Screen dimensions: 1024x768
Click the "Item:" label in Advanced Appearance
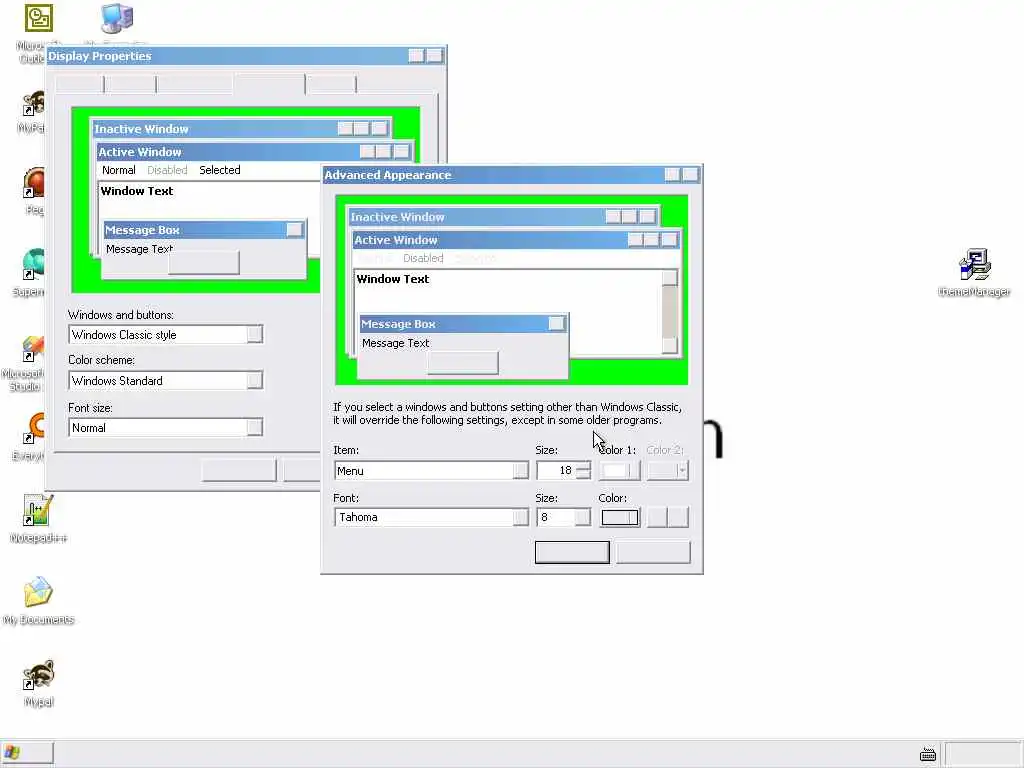[x=345, y=450]
